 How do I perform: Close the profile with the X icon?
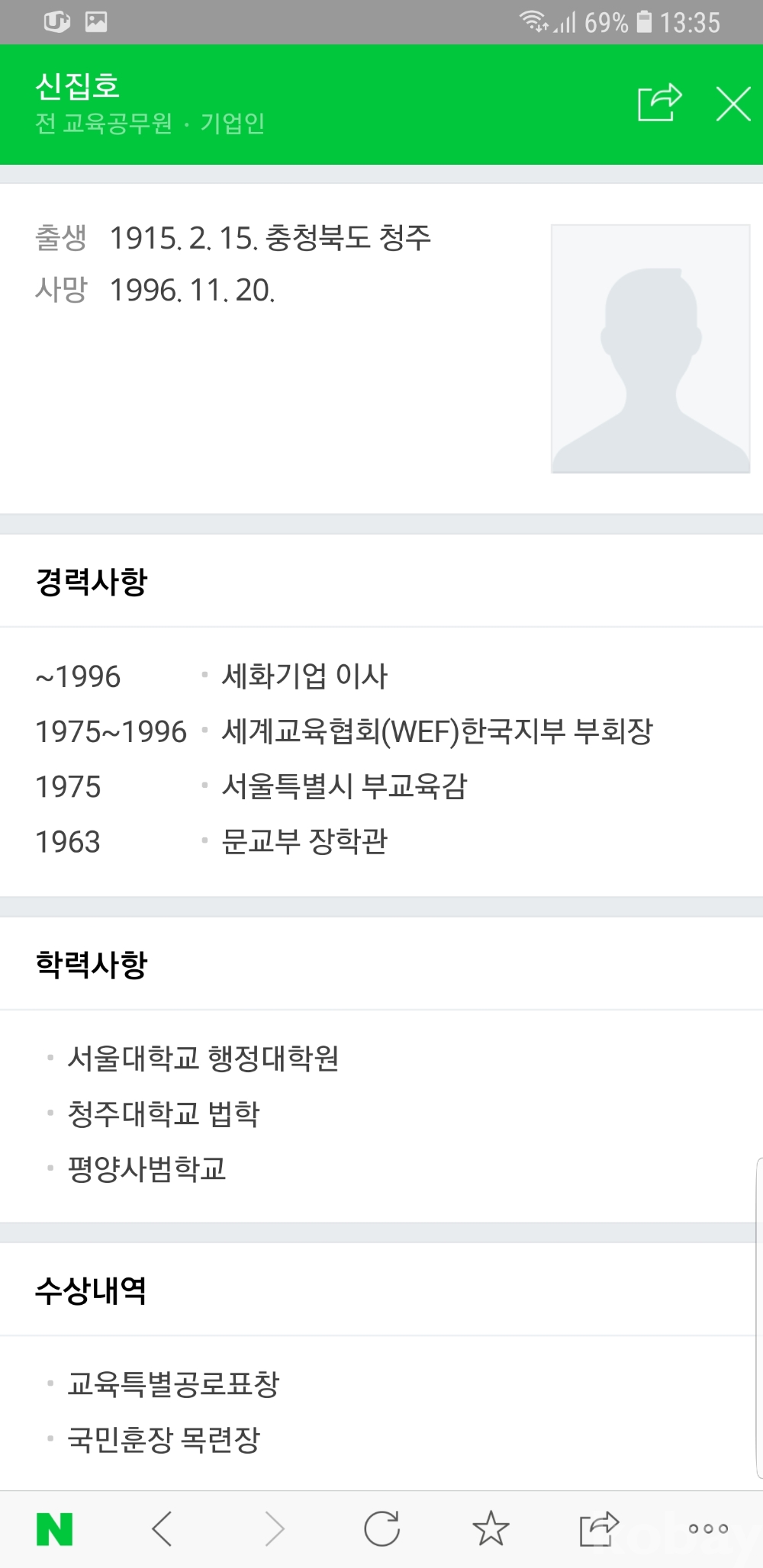click(733, 104)
